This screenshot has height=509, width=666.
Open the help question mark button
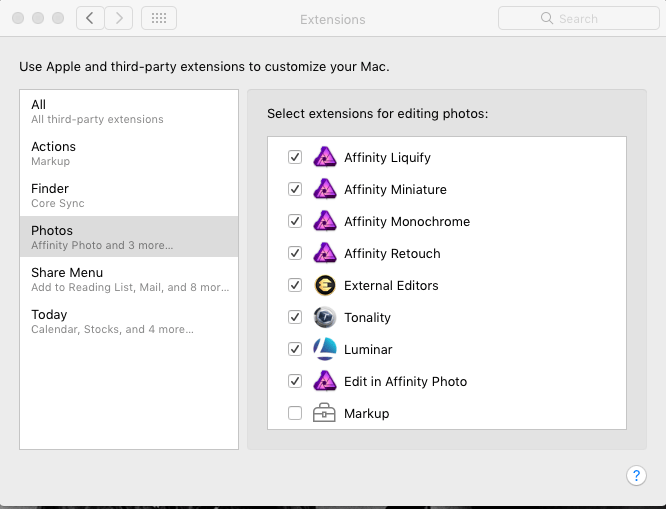(636, 476)
